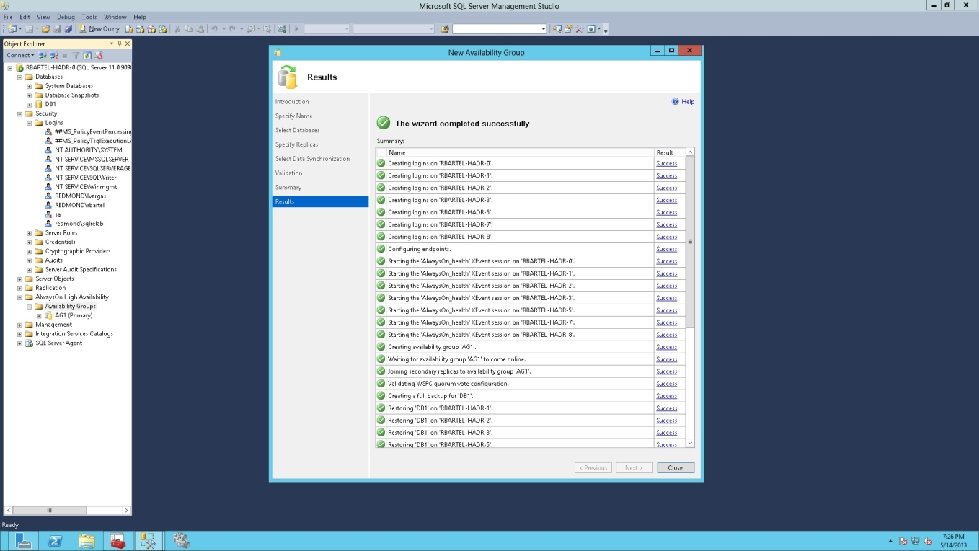Viewport: 979px width, 551px height.
Task: Select the SQL Server Agent node
Action: point(58,343)
